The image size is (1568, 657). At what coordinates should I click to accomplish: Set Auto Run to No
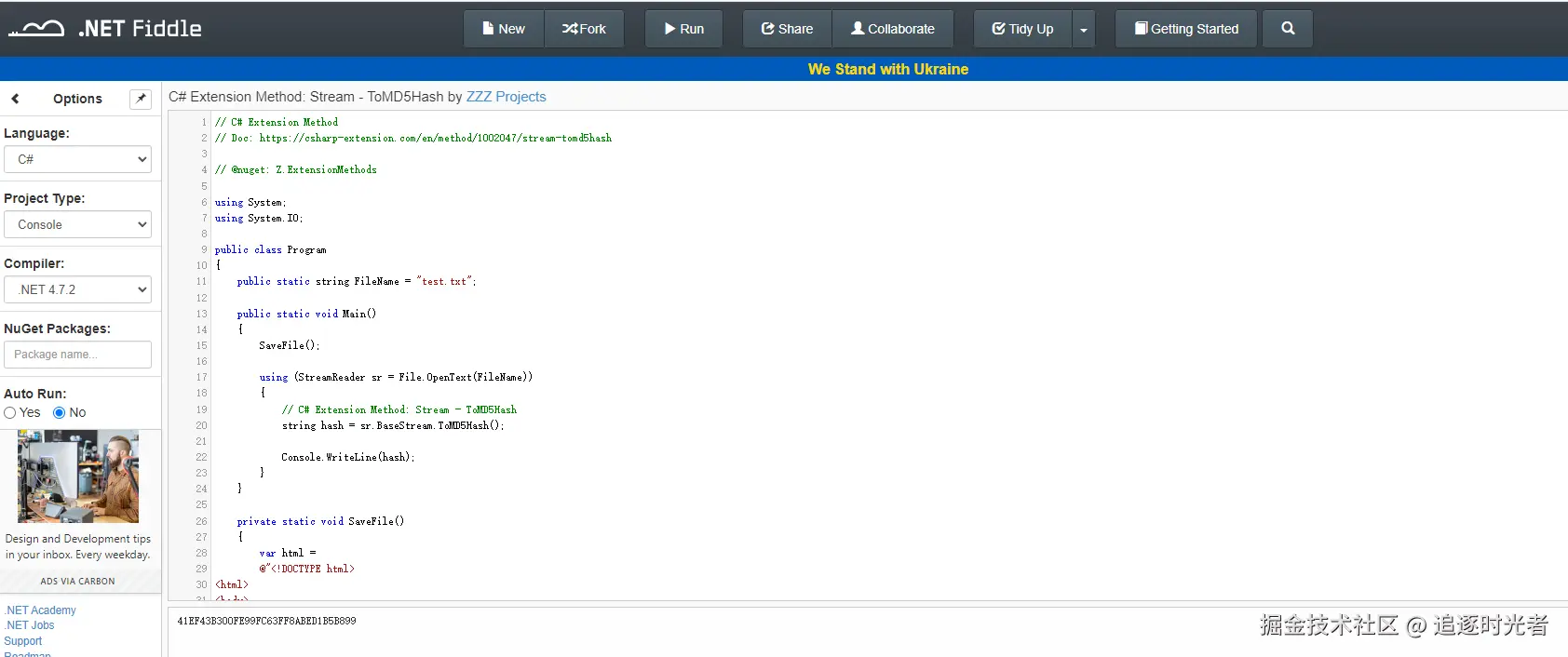coord(60,413)
